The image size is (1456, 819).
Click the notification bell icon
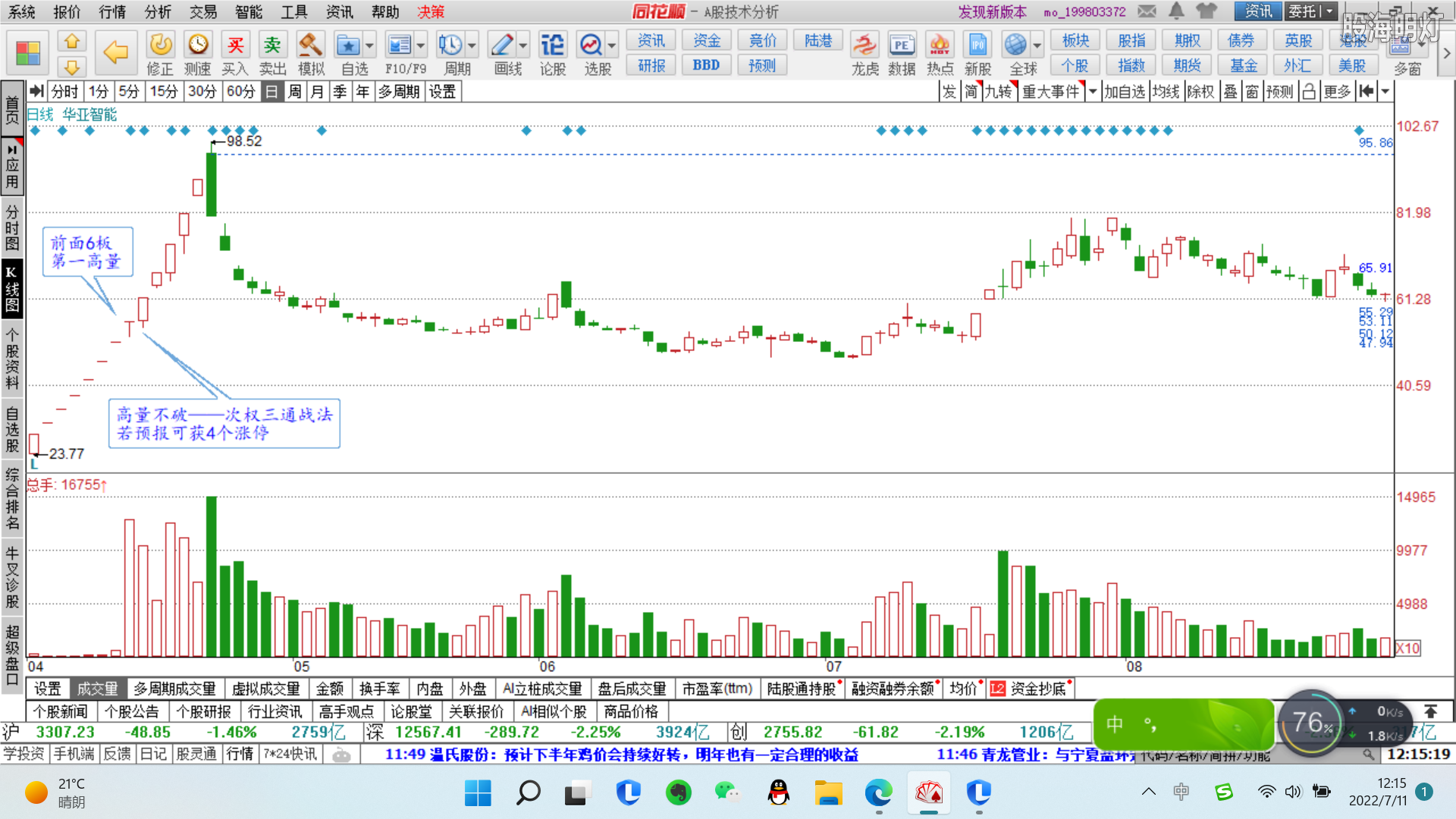tap(1176, 11)
